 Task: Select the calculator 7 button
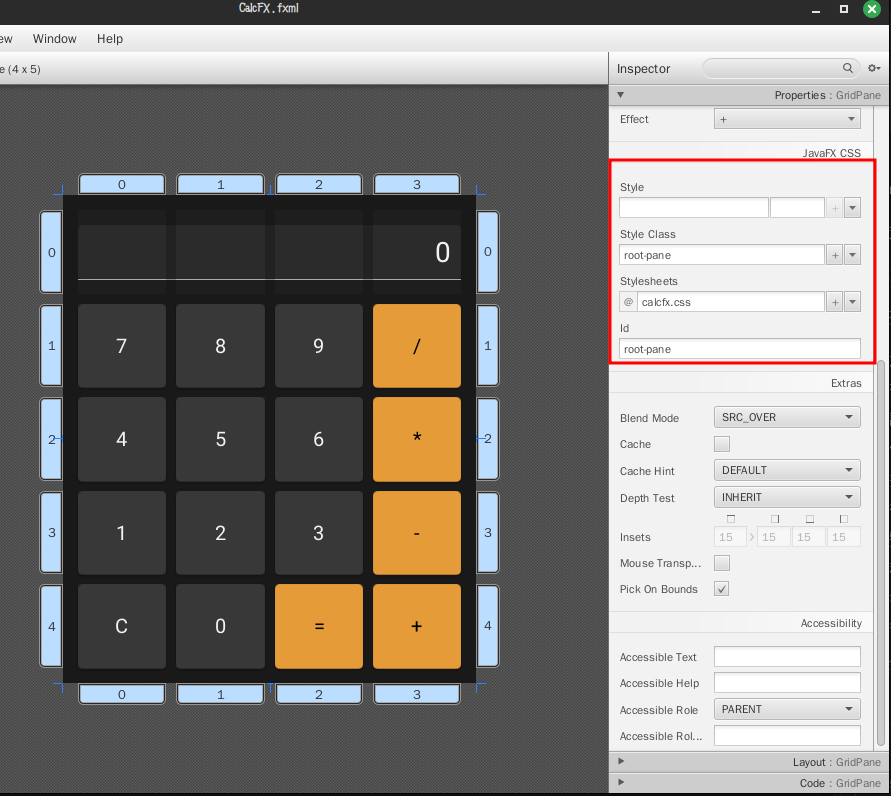122,346
